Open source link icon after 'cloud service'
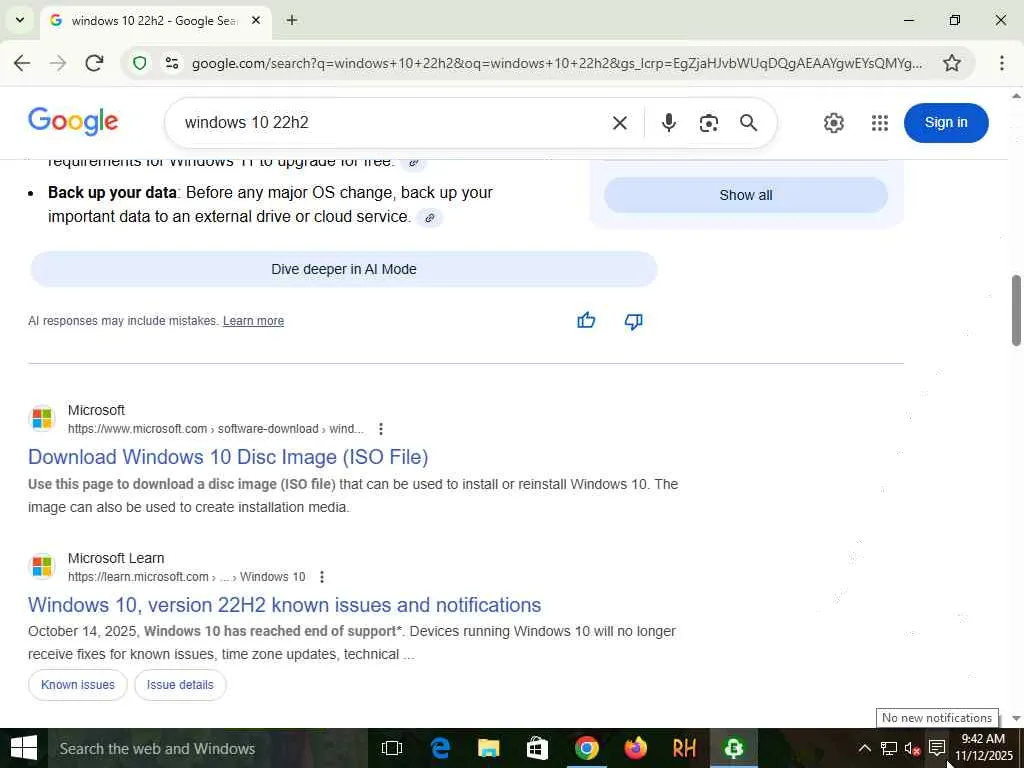 [x=430, y=217]
